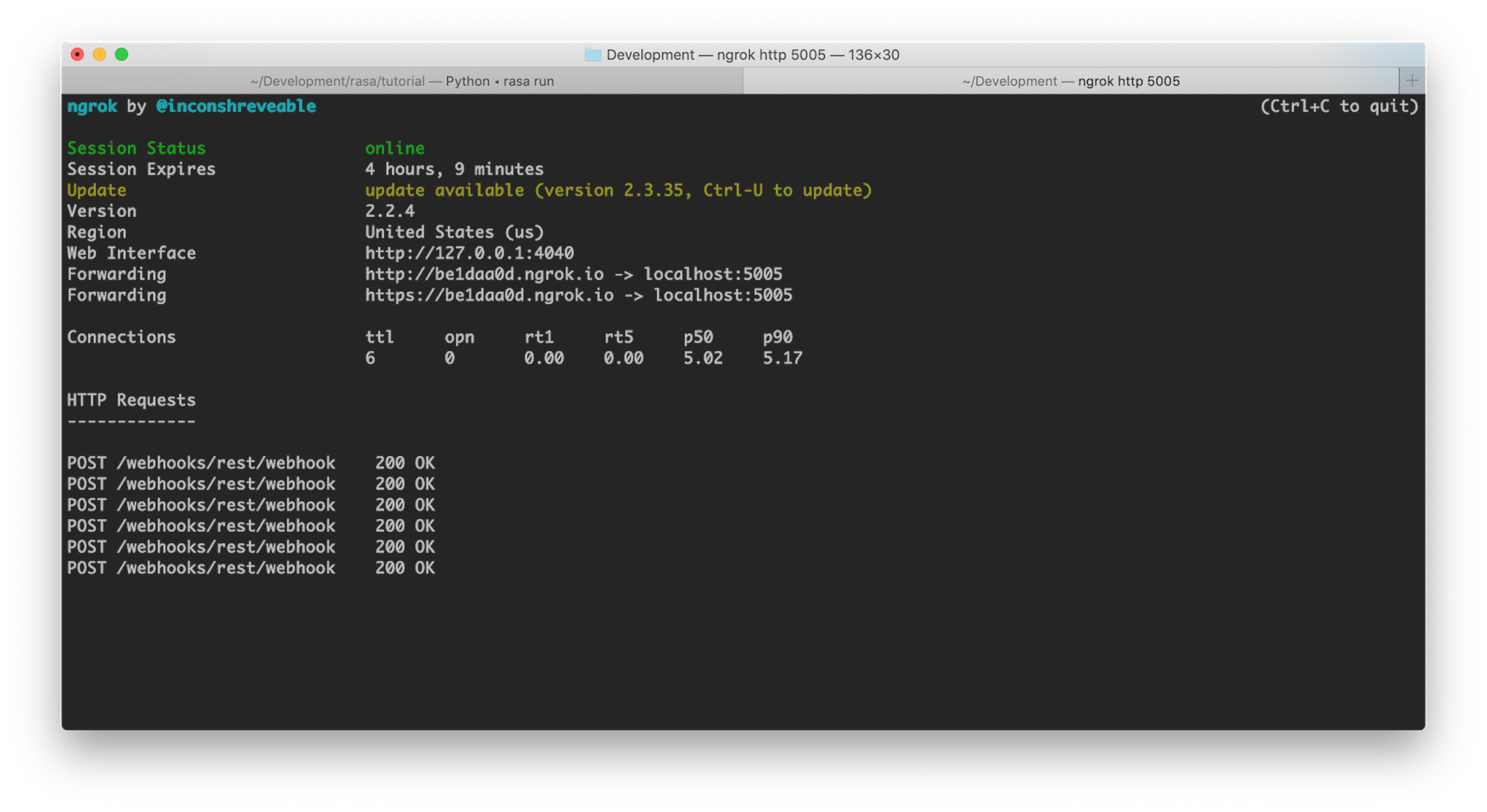The height and width of the screenshot is (812, 1487).
Task: Click the https be1daa0d.ngrok.io forwarding address
Action: 489,295
